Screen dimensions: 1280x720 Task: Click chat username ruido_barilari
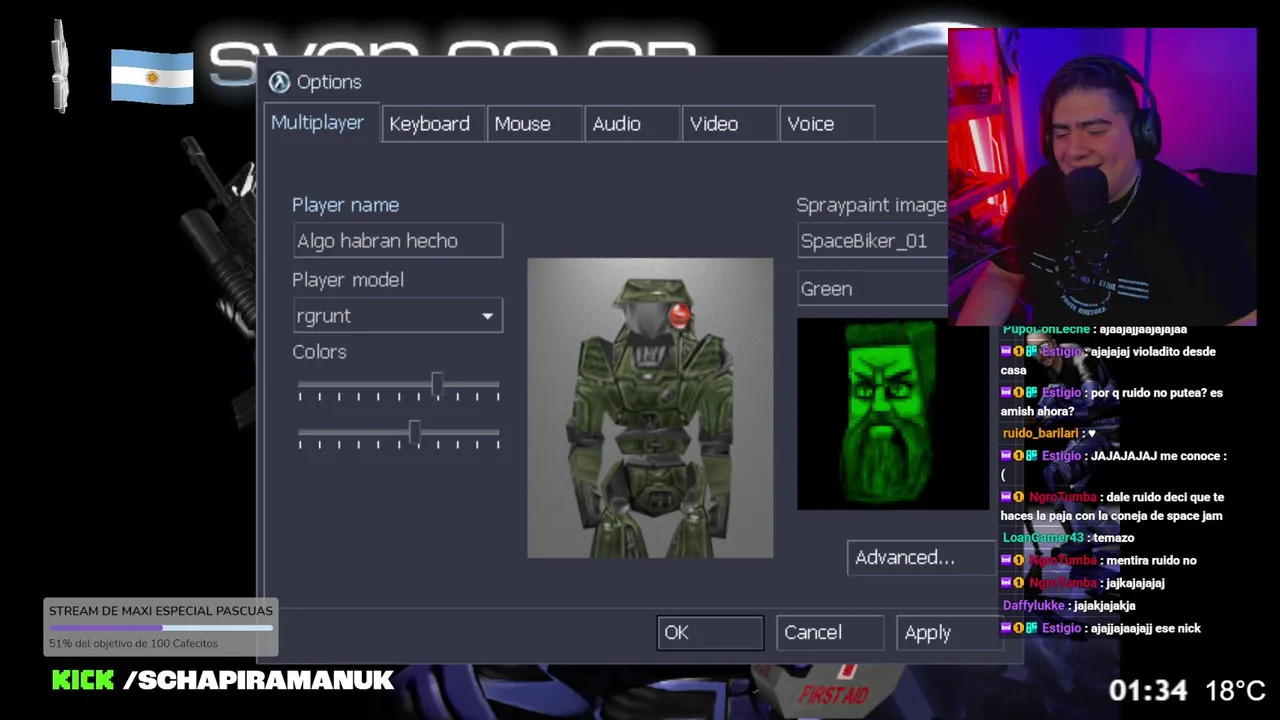(x=1040, y=433)
